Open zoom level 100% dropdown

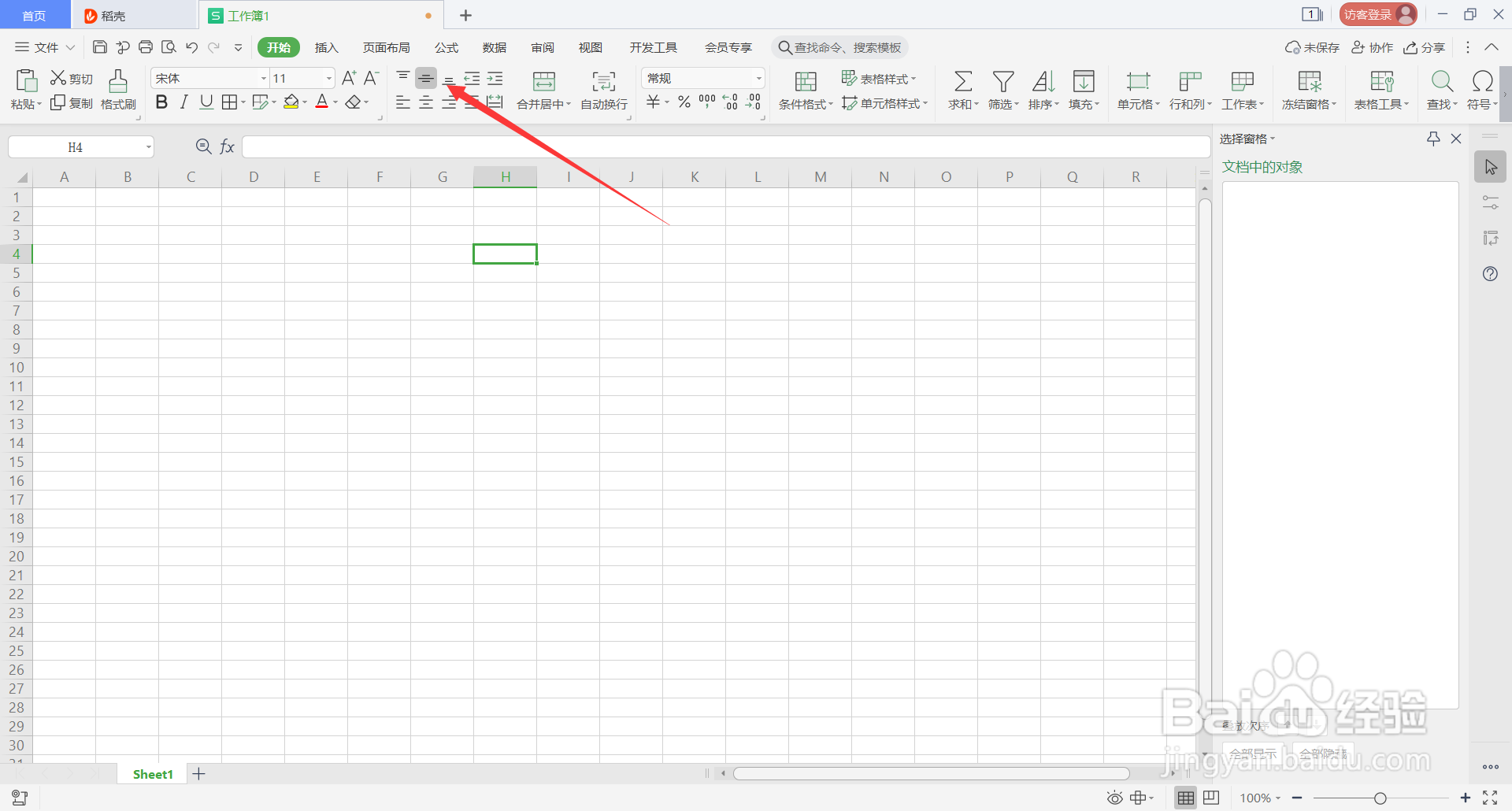point(1260,798)
